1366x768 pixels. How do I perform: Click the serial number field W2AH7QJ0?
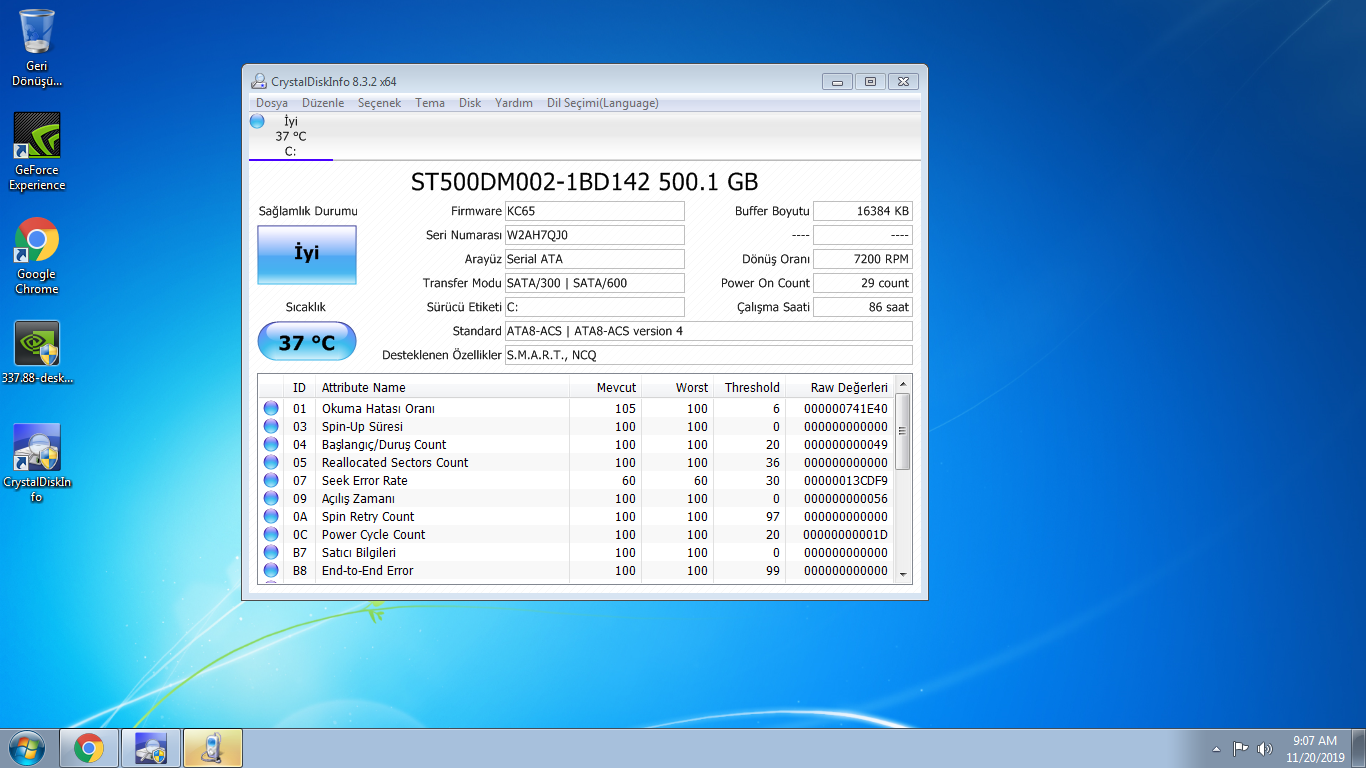[595, 235]
